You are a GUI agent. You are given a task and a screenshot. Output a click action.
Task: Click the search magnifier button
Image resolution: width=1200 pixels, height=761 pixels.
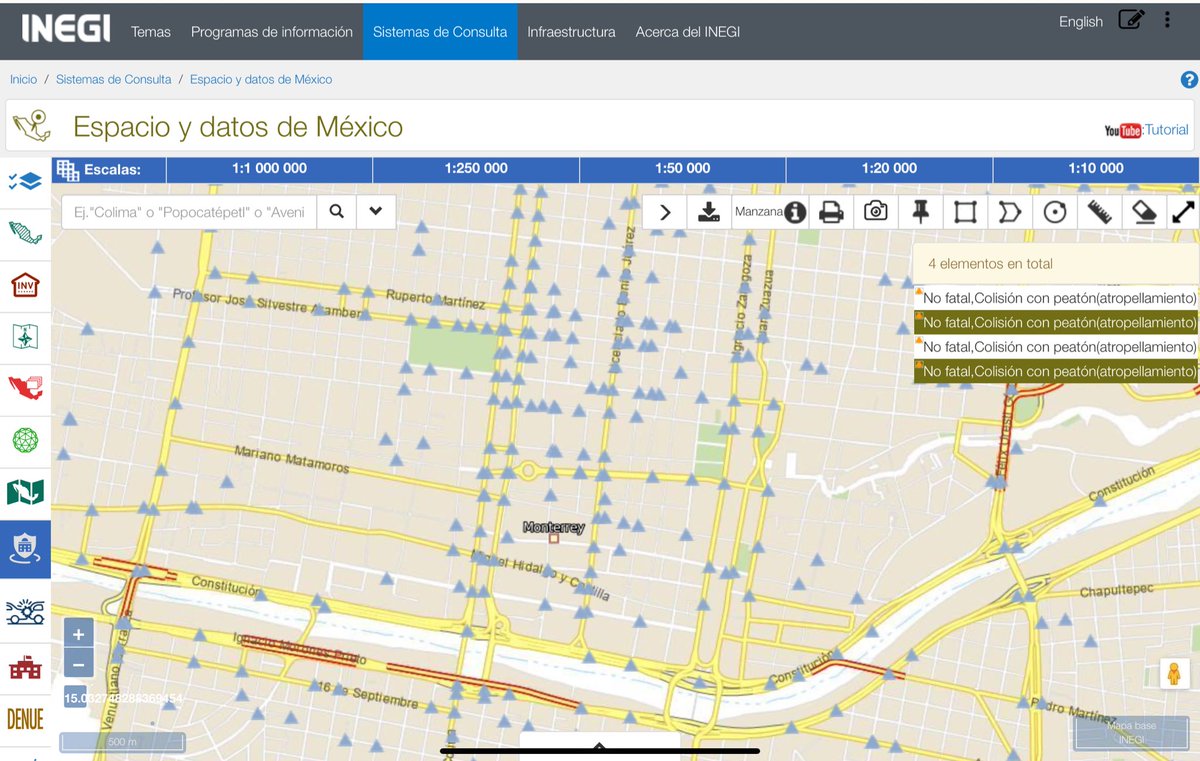pos(337,212)
